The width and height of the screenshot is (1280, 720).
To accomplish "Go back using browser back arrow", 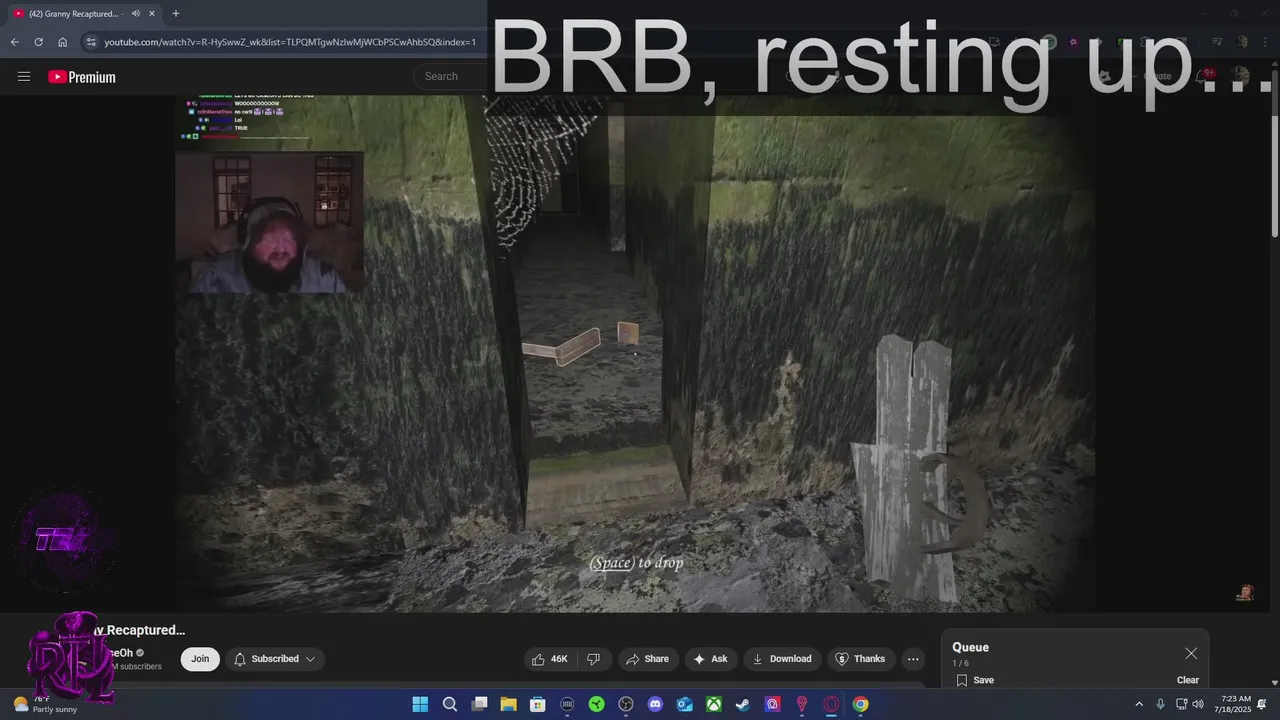I will click(14, 42).
